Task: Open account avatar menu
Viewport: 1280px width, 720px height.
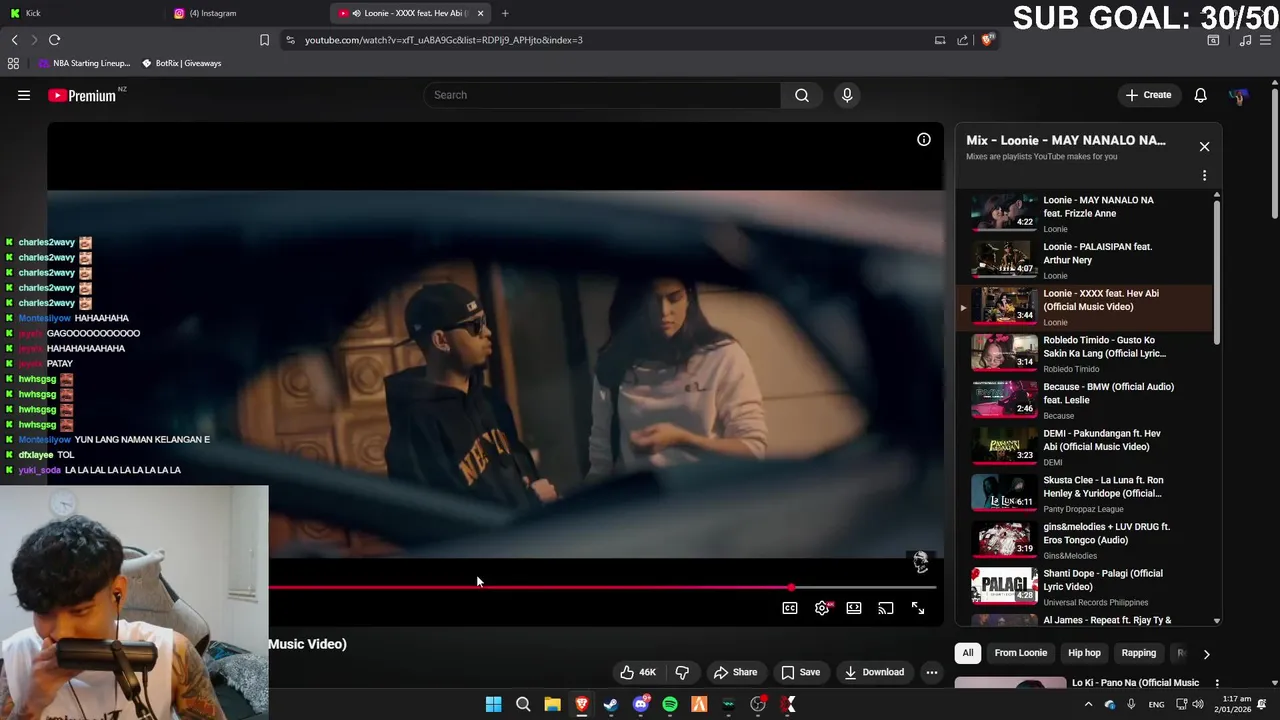Action: (1238, 95)
